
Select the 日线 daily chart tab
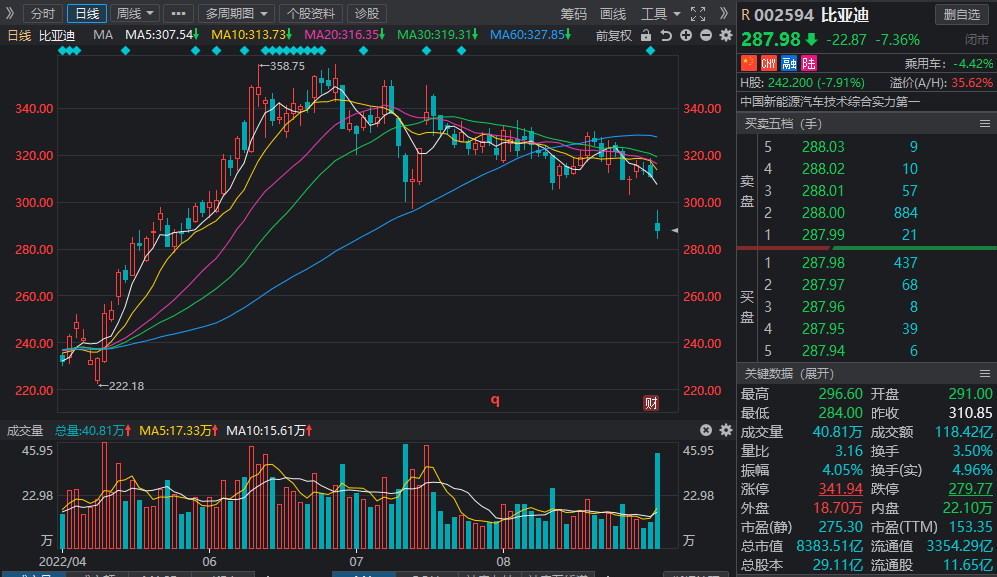(86, 13)
